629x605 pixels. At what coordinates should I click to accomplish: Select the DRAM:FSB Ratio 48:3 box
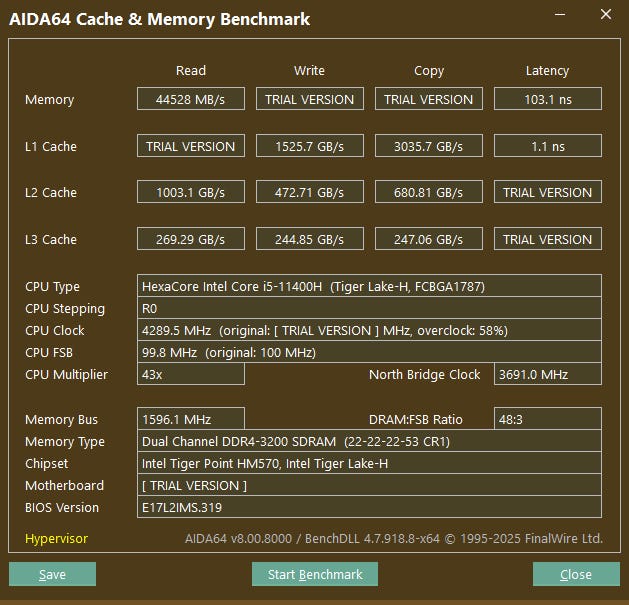coord(547,419)
